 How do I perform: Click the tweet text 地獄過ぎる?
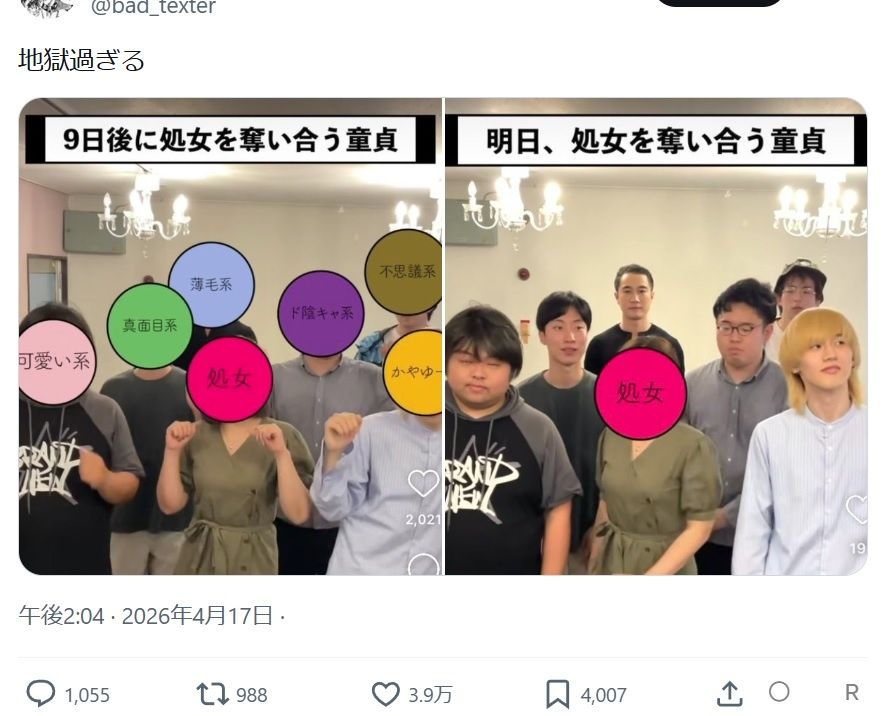[82, 60]
